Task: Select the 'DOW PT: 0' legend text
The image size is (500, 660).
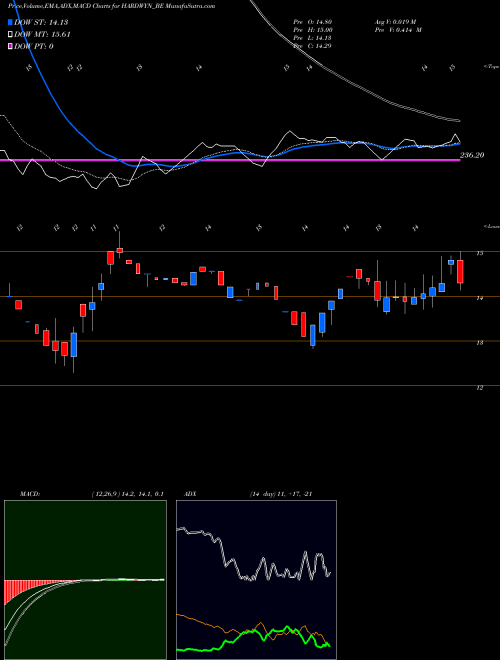Action: pos(34,46)
